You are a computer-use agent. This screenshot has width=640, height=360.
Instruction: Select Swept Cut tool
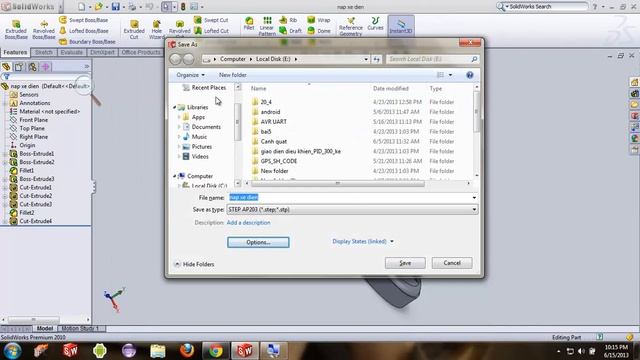point(211,20)
